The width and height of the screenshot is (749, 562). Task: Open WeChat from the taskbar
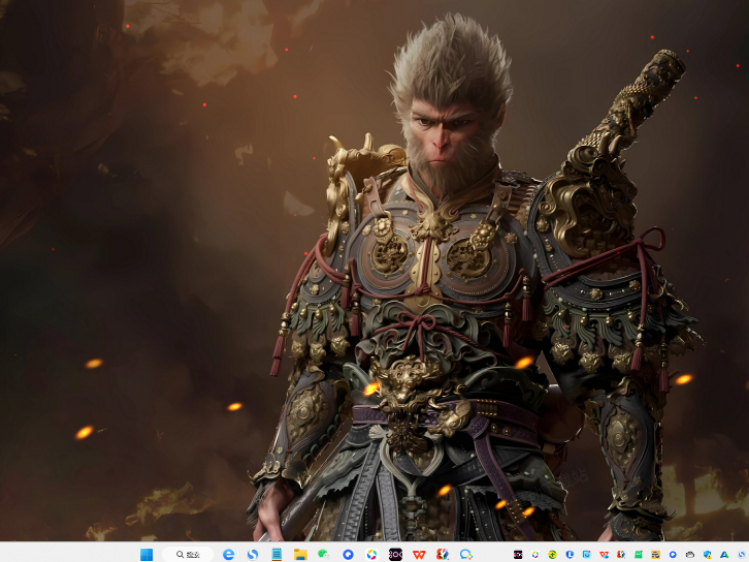click(x=324, y=554)
